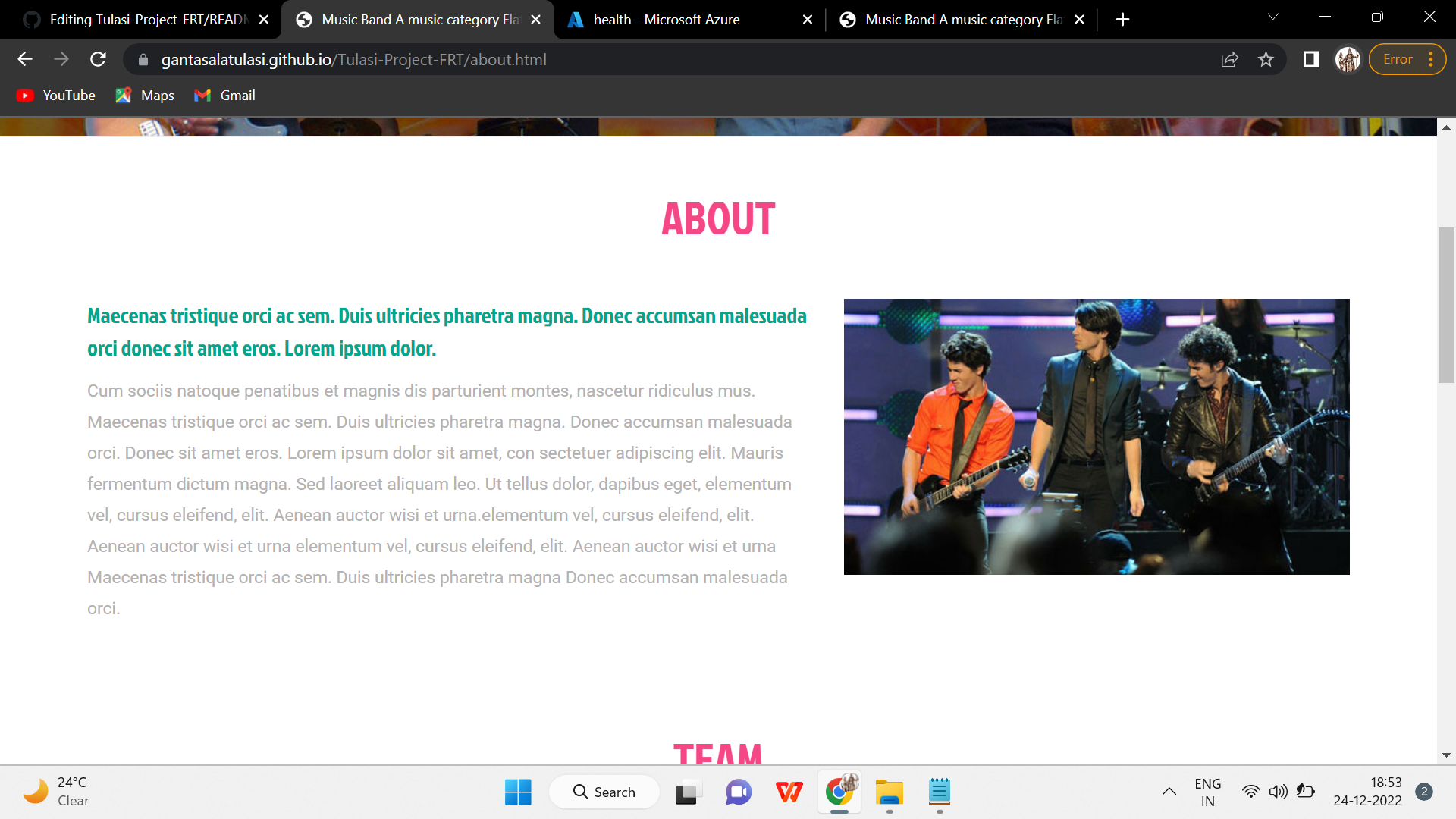The width and height of the screenshot is (1456, 819).
Task: Open the Windows Start menu
Action: (x=518, y=792)
